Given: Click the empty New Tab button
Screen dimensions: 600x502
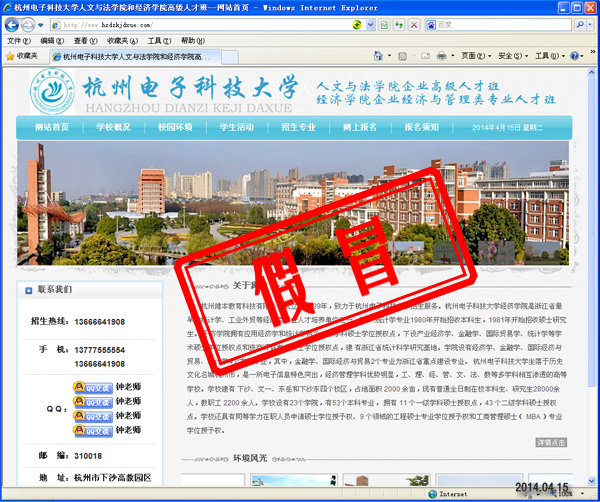Looking at the screenshot, I should [x=230, y=57].
